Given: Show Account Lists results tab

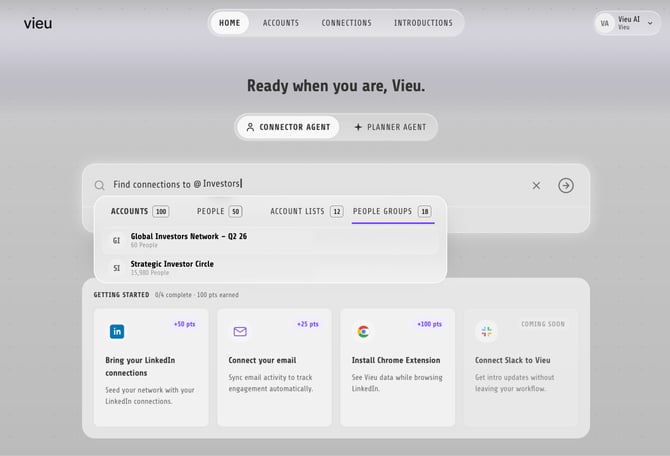Looking at the screenshot, I should (306, 212).
